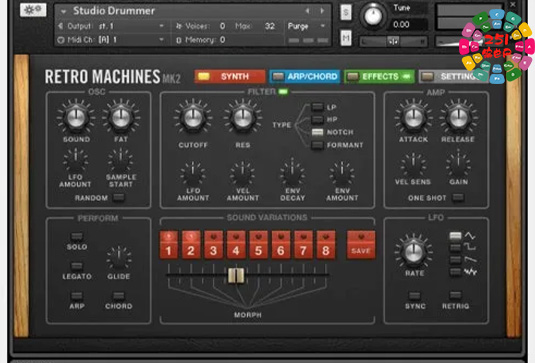The height and width of the screenshot is (363, 535).
Task: Mute the instrument with M button
Action: point(346,38)
